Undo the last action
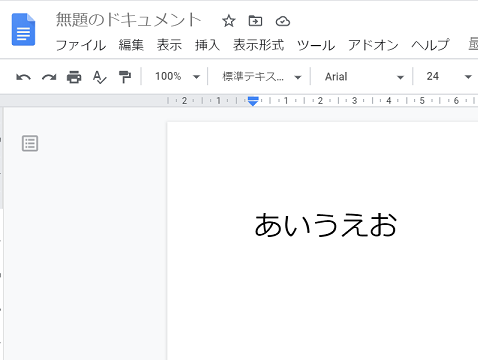This screenshot has width=478, height=360. pyautogui.click(x=23, y=77)
